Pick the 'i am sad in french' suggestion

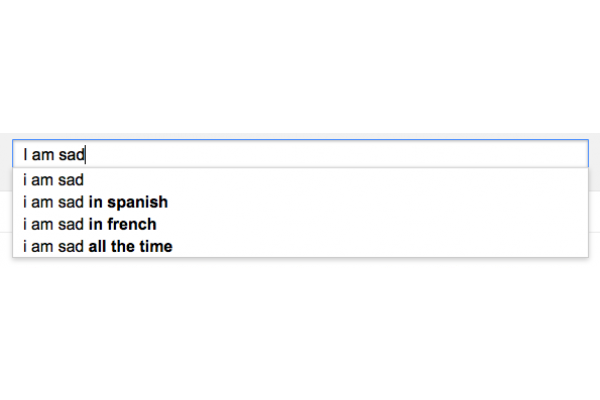point(90,224)
